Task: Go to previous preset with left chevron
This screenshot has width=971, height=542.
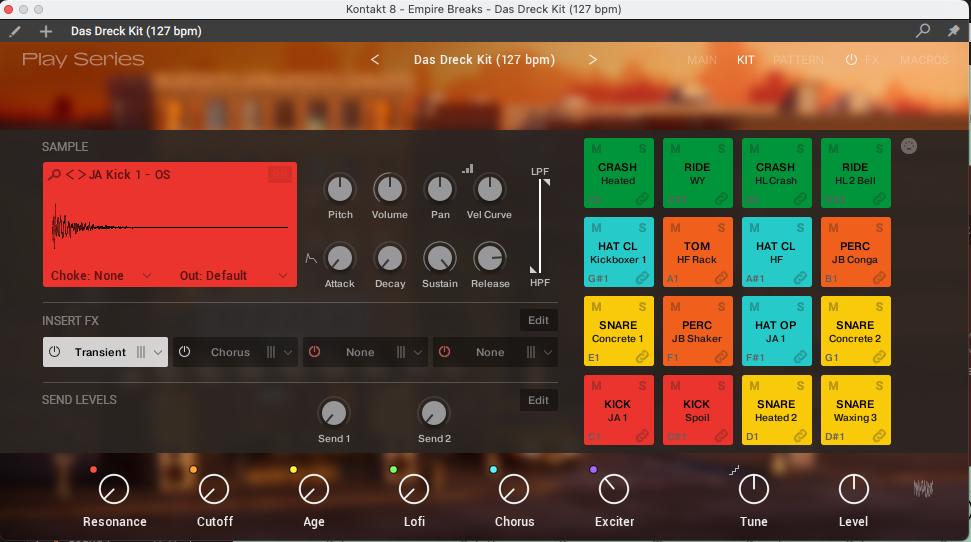Action: pos(375,59)
